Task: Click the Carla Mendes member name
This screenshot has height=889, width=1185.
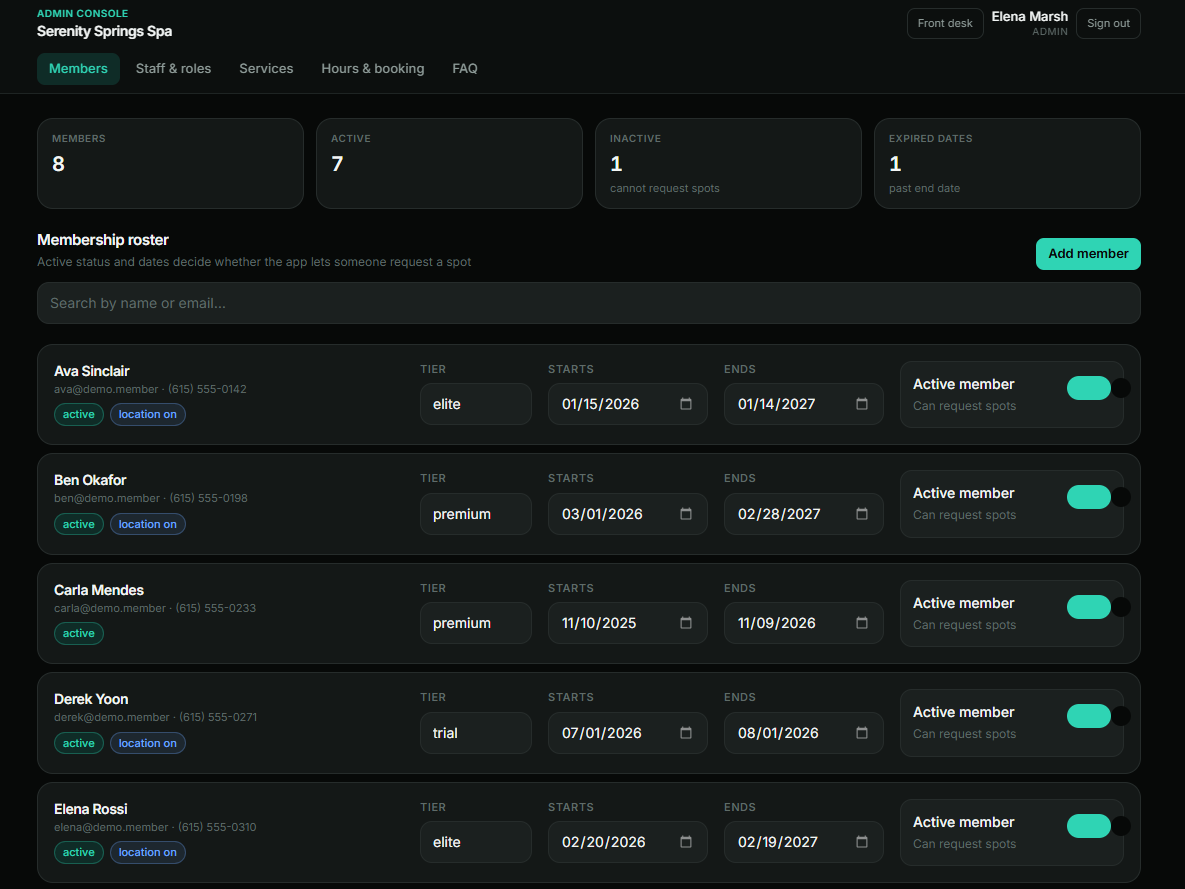Action: coord(99,590)
